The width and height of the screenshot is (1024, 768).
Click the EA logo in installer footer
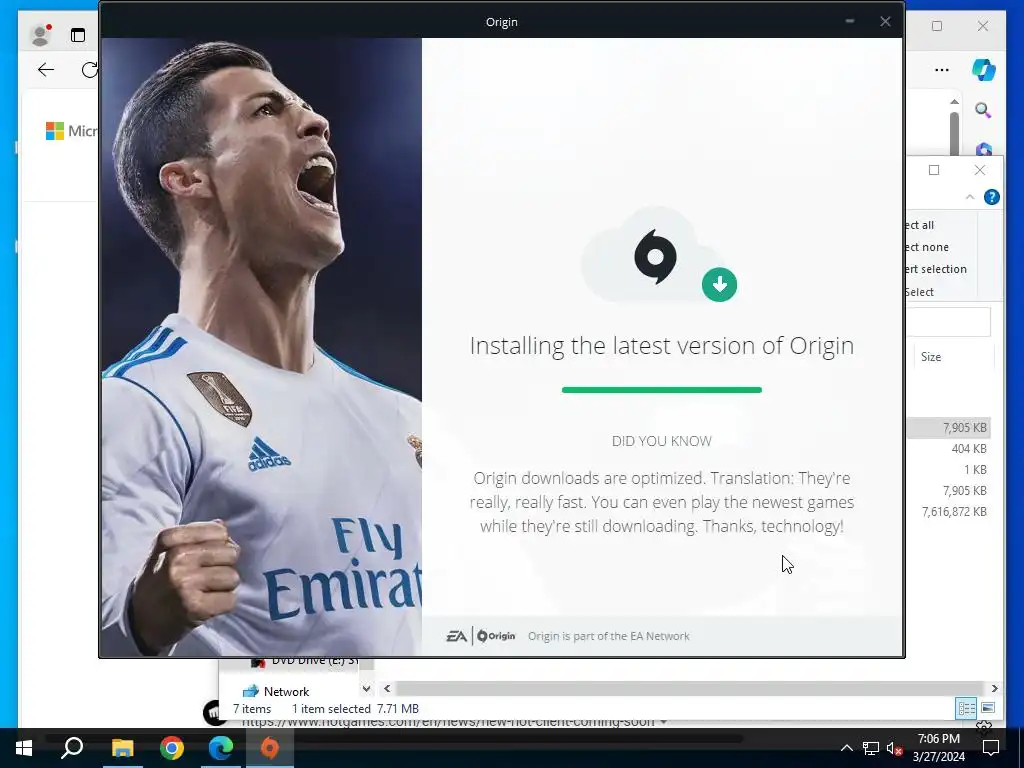point(456,635)
